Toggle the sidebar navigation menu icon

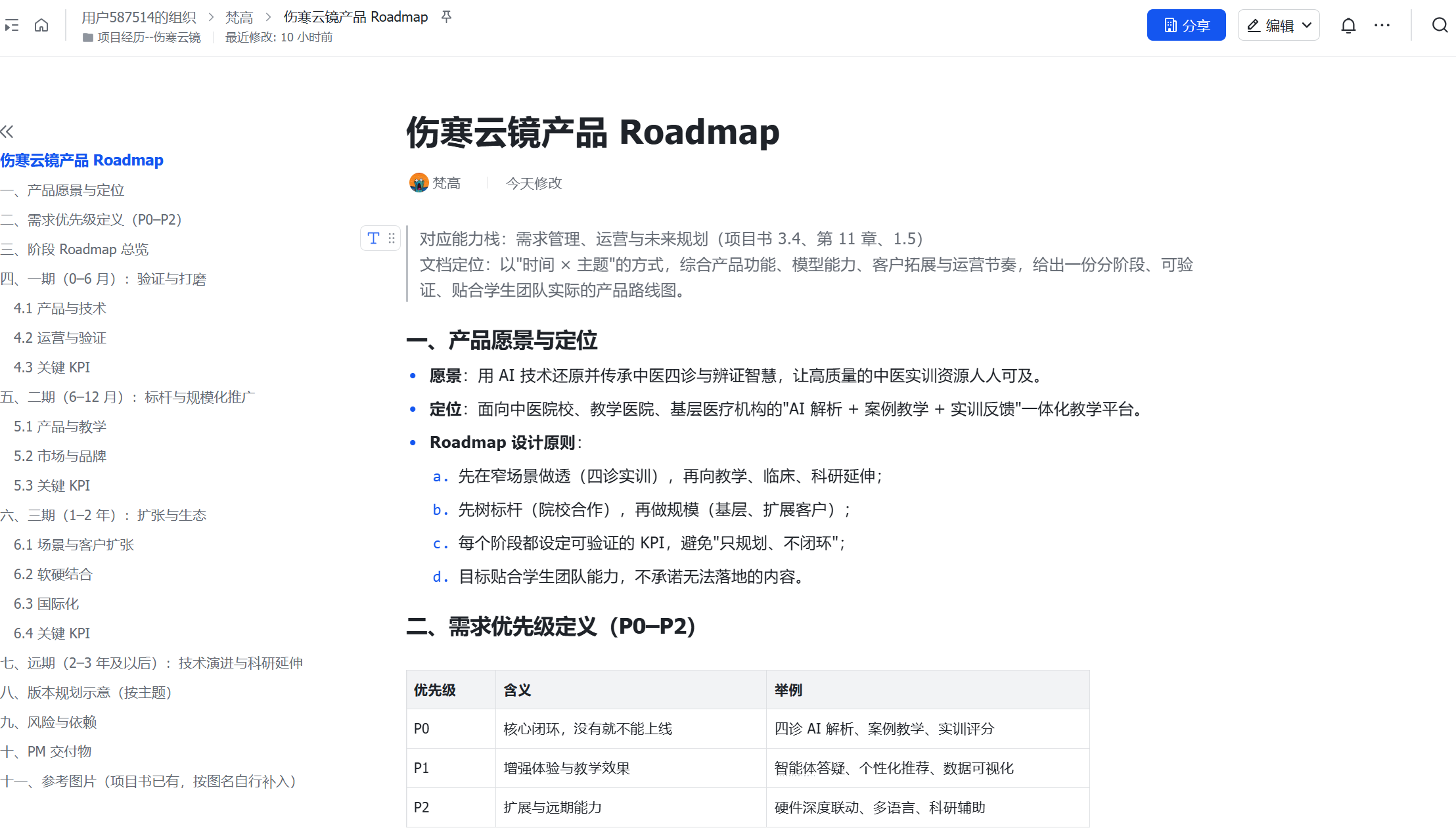(x=12, y=26)
